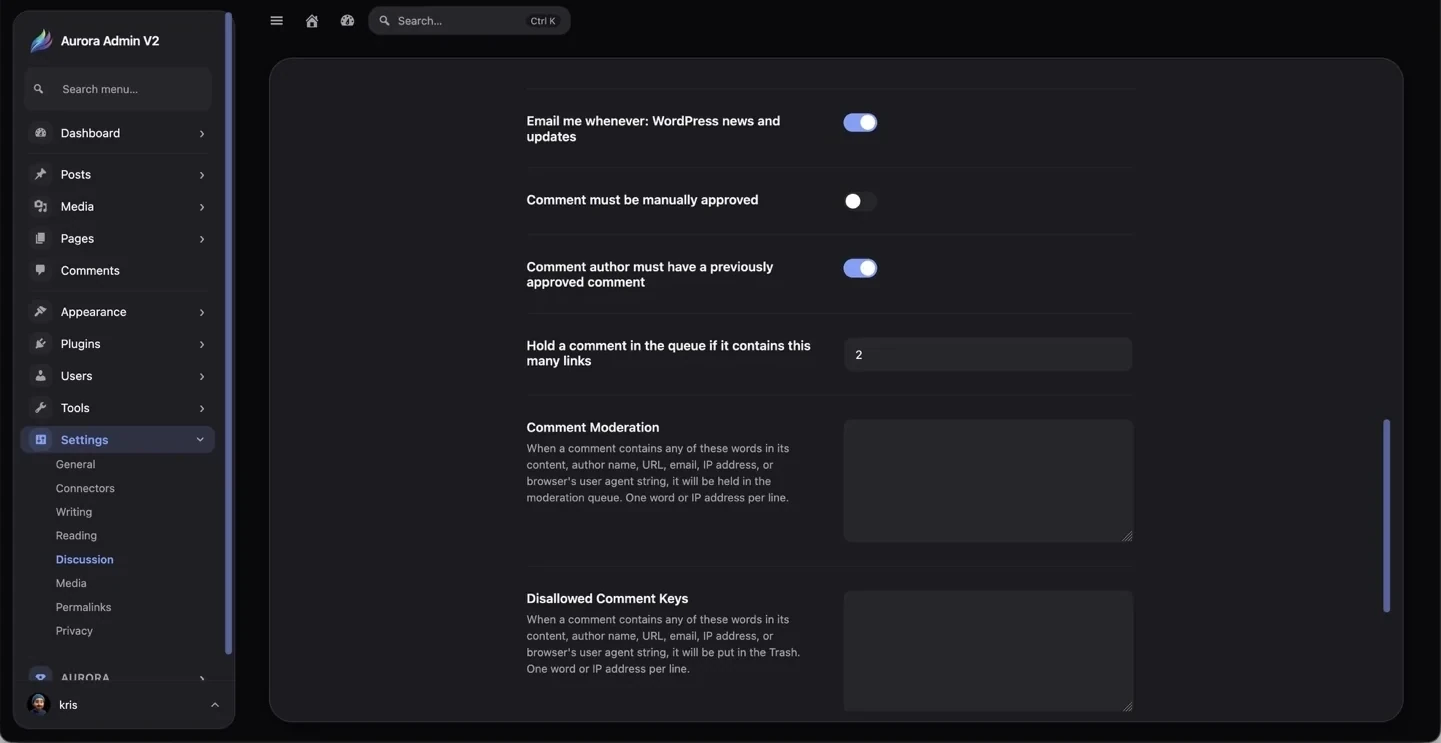Viewport: 1441px width, 743px height.
Task: Click the Users person icon
Action: [41, 375]
